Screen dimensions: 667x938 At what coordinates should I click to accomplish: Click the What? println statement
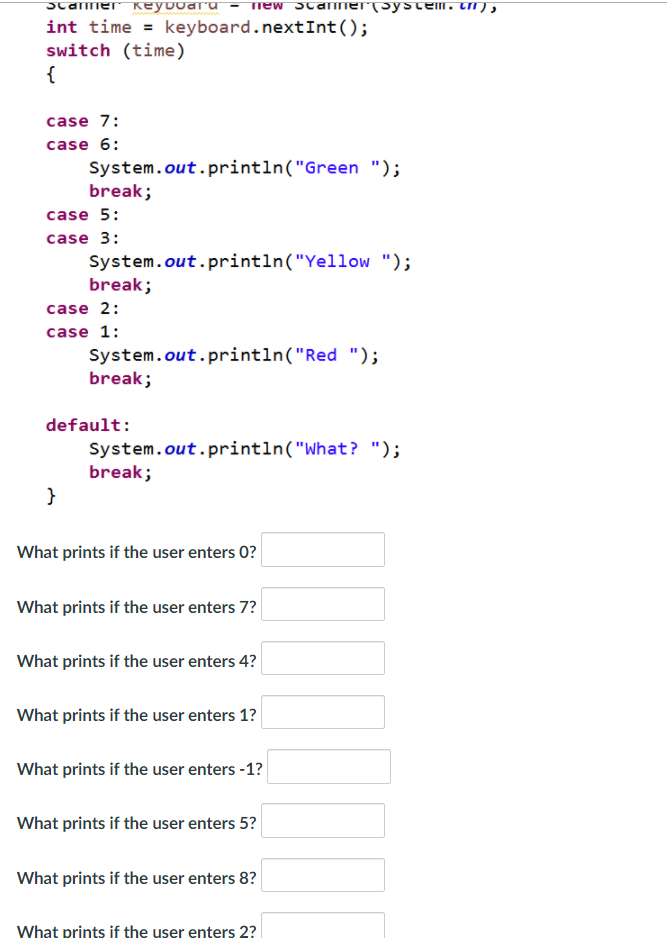tap(245, 448)
